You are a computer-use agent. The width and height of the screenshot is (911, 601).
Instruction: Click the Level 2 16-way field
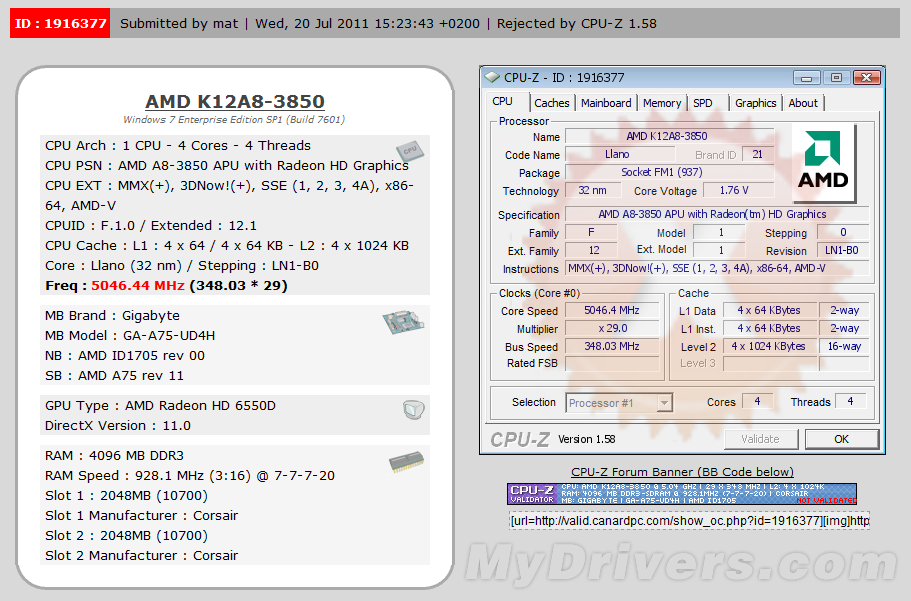point(844,346)
